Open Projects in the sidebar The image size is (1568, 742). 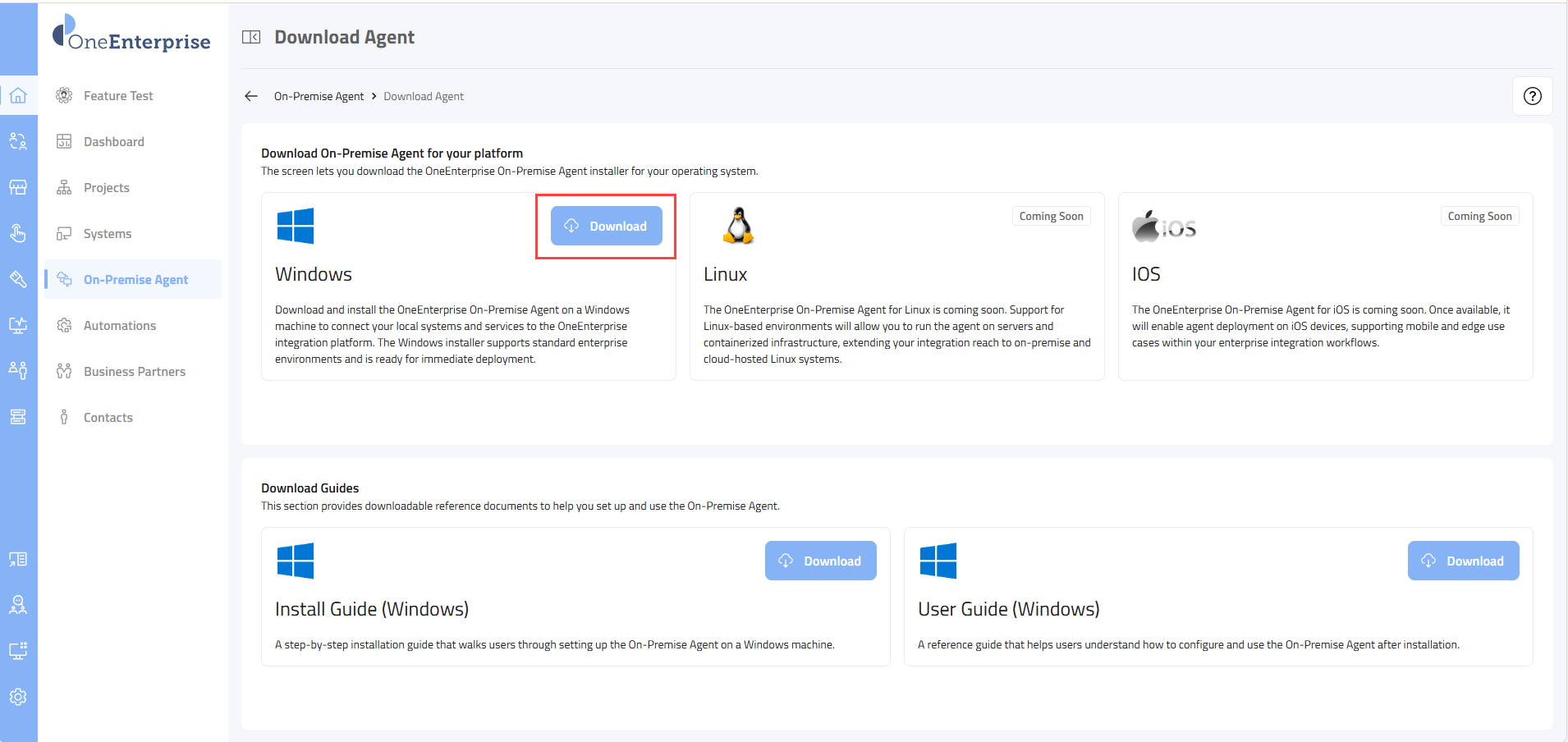[x=106, y=188]
